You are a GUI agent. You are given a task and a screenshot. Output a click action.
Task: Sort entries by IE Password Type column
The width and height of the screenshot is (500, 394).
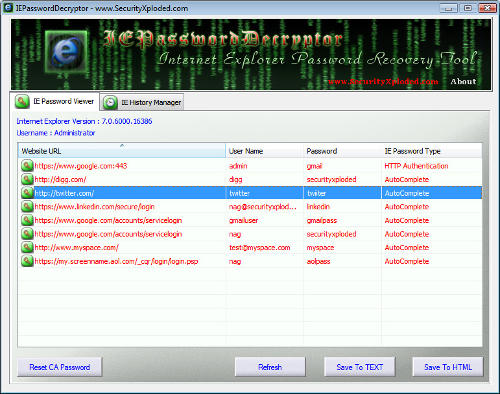coord(432,151)
